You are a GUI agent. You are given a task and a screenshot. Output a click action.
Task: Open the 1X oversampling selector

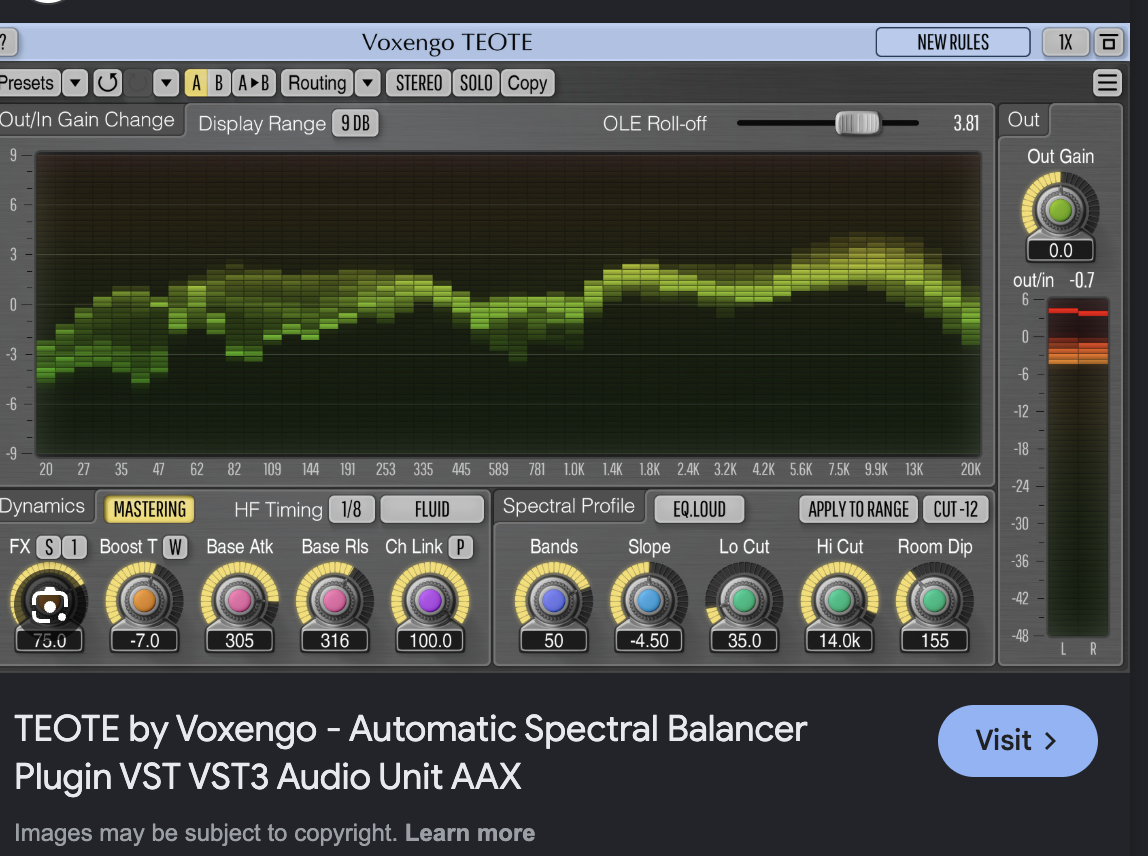[x=1066, y=42]
